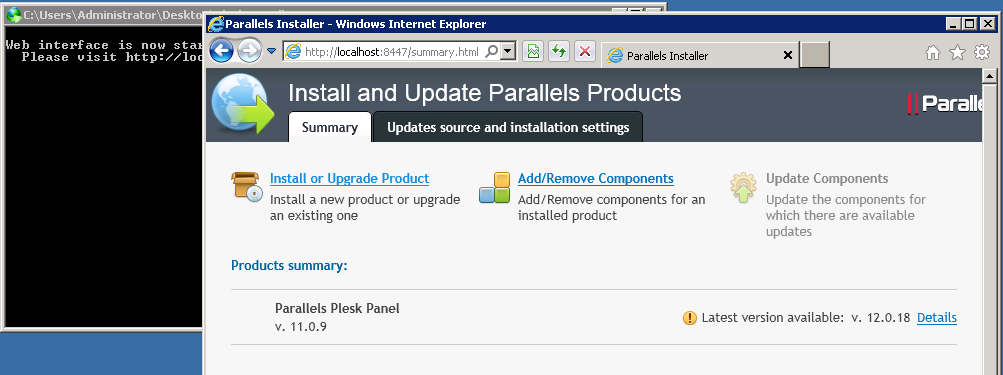The width and height of the screenshot is (1003, 375).
Task: Open the Add/Remove Components link
Action: [596, 179]
